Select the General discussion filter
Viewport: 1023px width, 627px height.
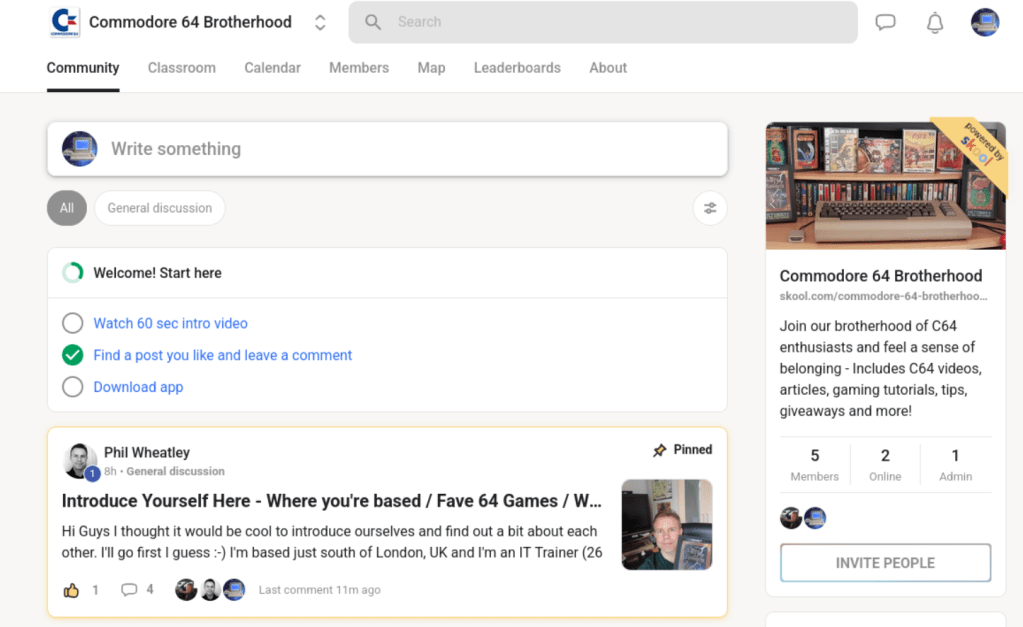(x=160, y=208)
